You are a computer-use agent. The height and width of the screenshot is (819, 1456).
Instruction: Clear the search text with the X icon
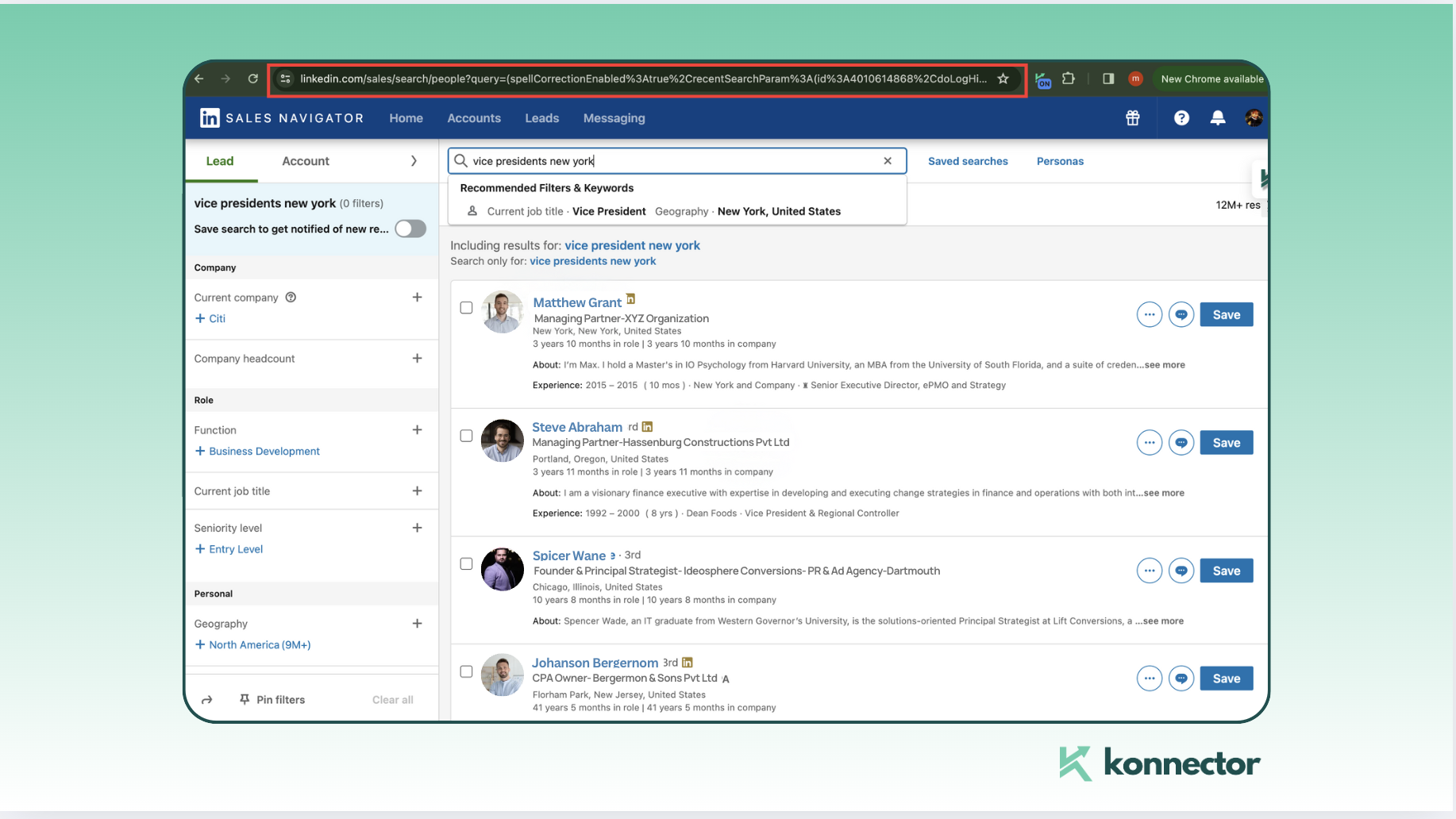pyautogui.click(x=888, y=161)
